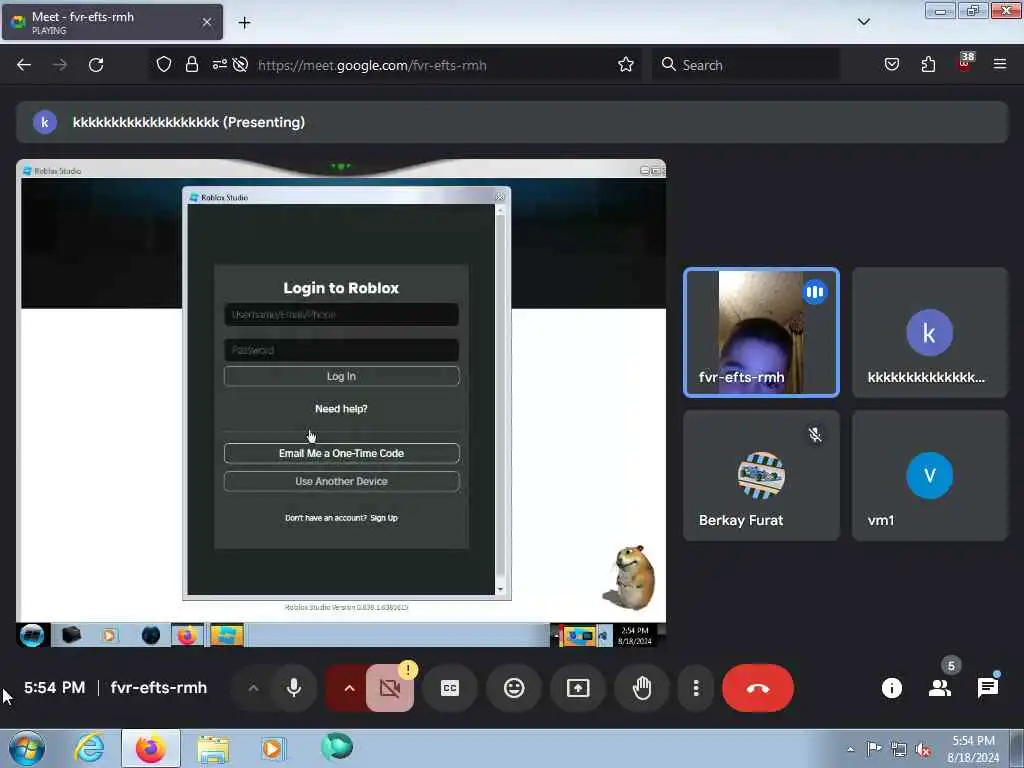This screenshot has width=1024, height=768.
Task: Close the Meet tab
Action: click(x=207, y=22)
